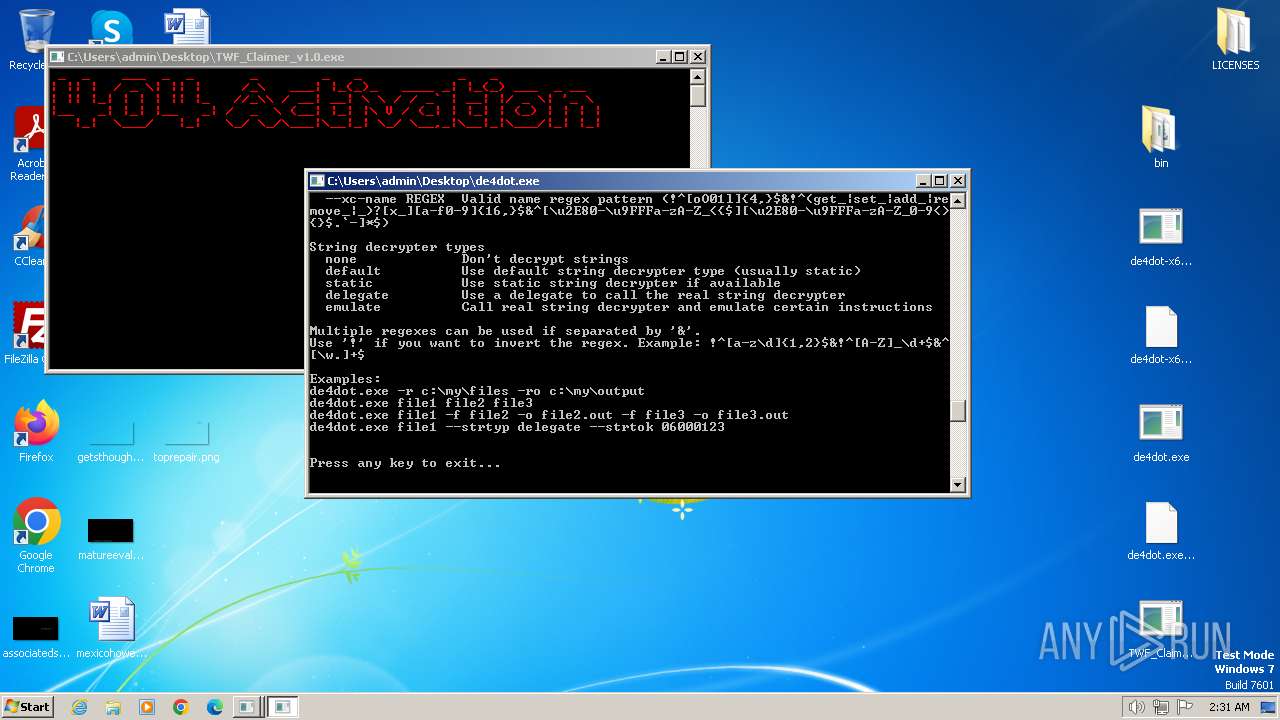Select the second de4dot-x6 blank file icon
The height and width of the screenshot is (720, 1280).
[x=1161, y=334]
